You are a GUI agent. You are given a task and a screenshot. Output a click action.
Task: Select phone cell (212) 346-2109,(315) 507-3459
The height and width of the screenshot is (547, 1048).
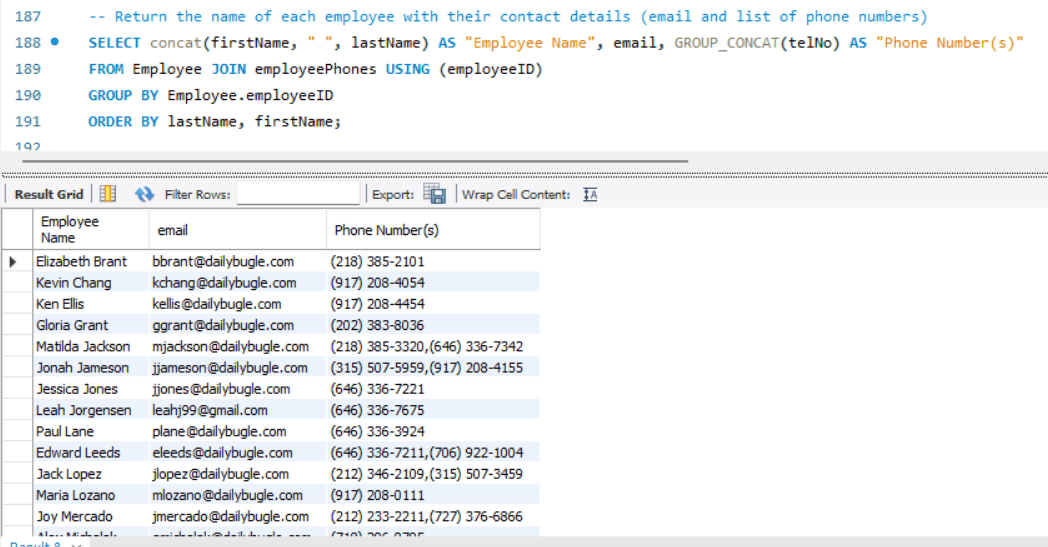coord(433,474)
